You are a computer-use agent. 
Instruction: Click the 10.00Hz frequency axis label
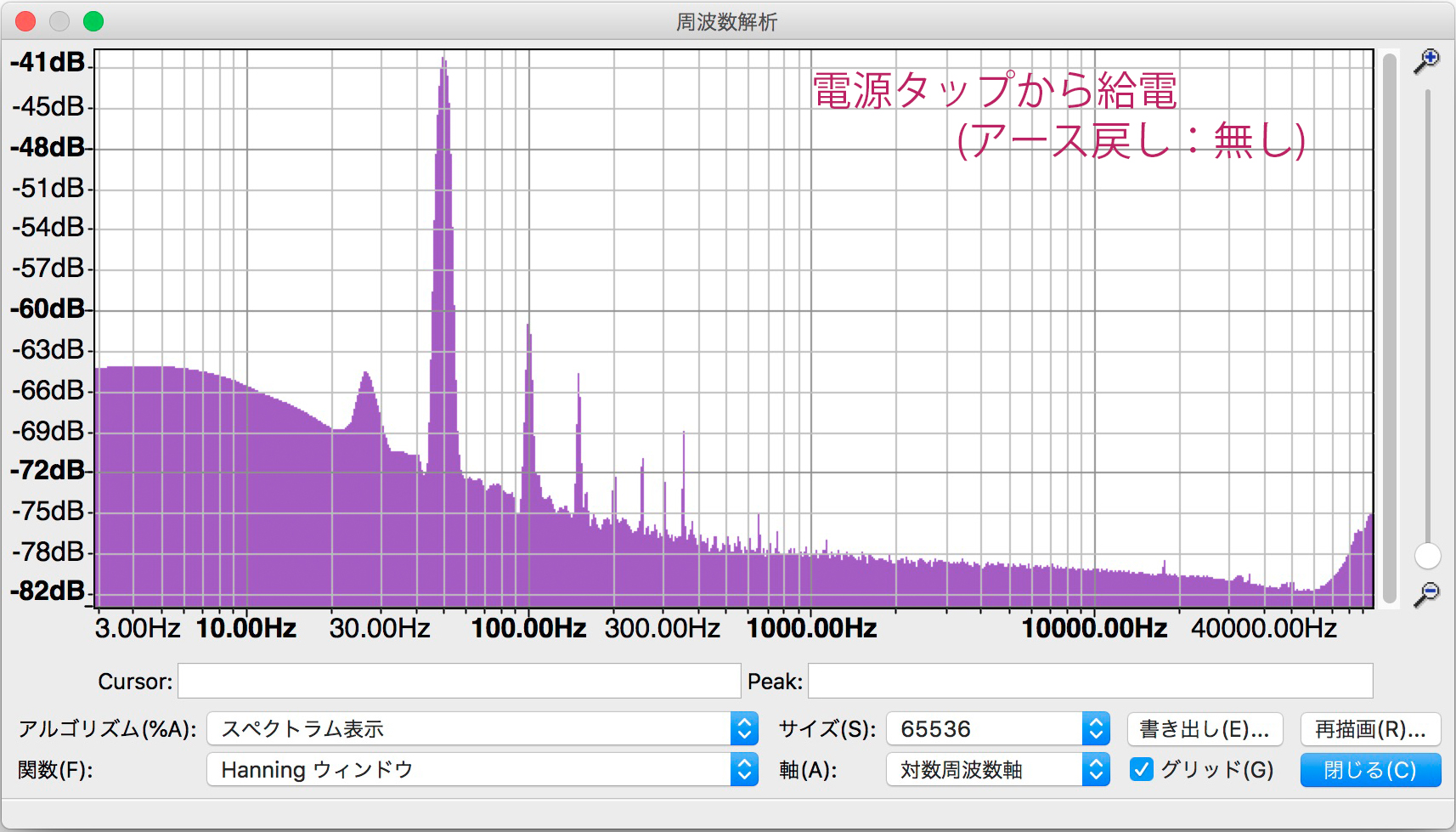tap(246, 628)
